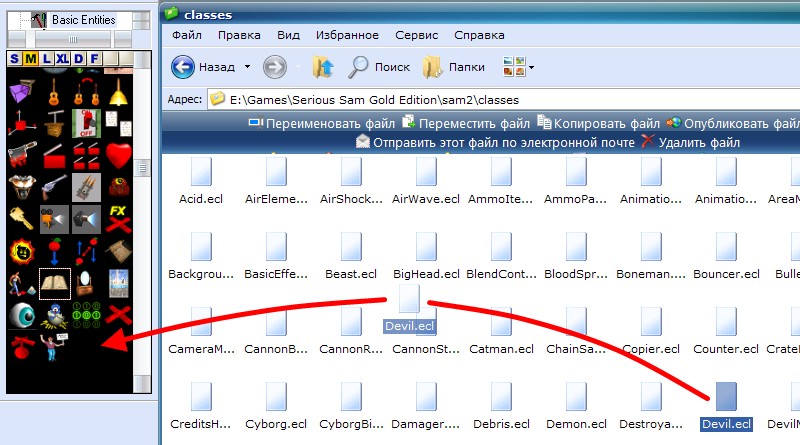Screen dimensions: 800x445
Task: Select the paper notes entity icon
Action: point(118,123)
